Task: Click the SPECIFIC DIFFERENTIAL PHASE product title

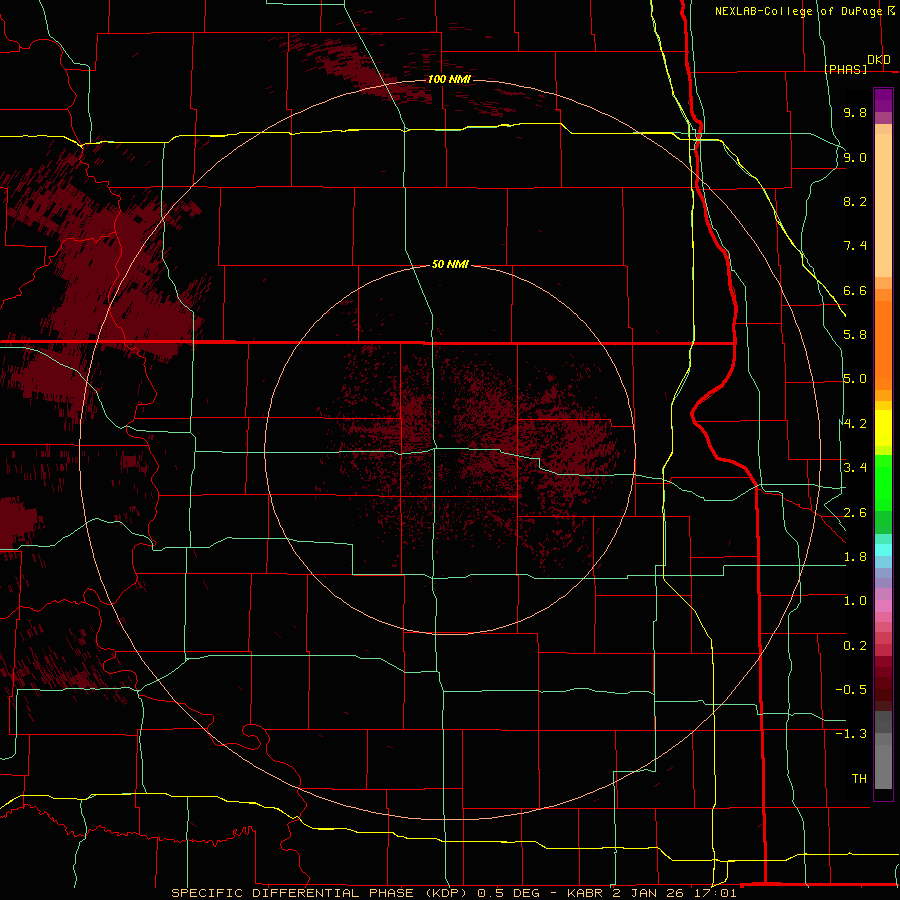Action: tap(292, 893)
